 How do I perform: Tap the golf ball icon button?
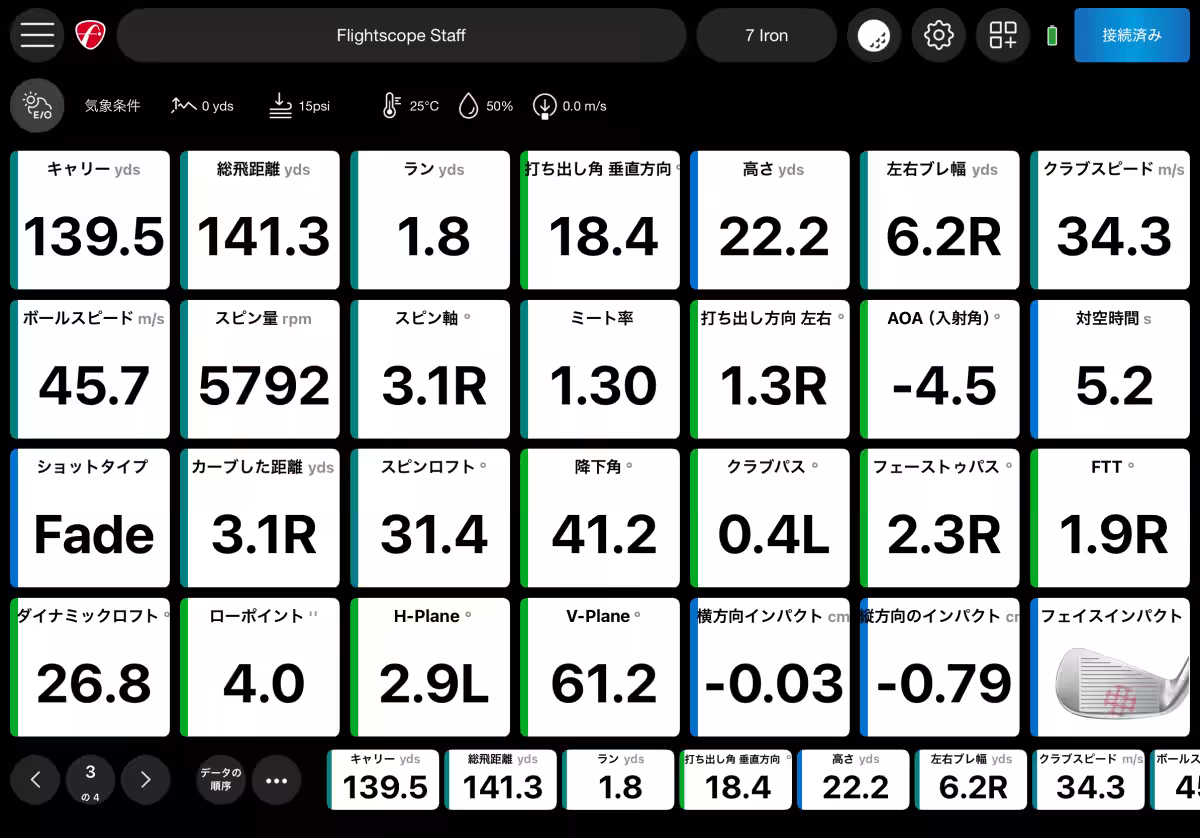click(x=874, y=36)
